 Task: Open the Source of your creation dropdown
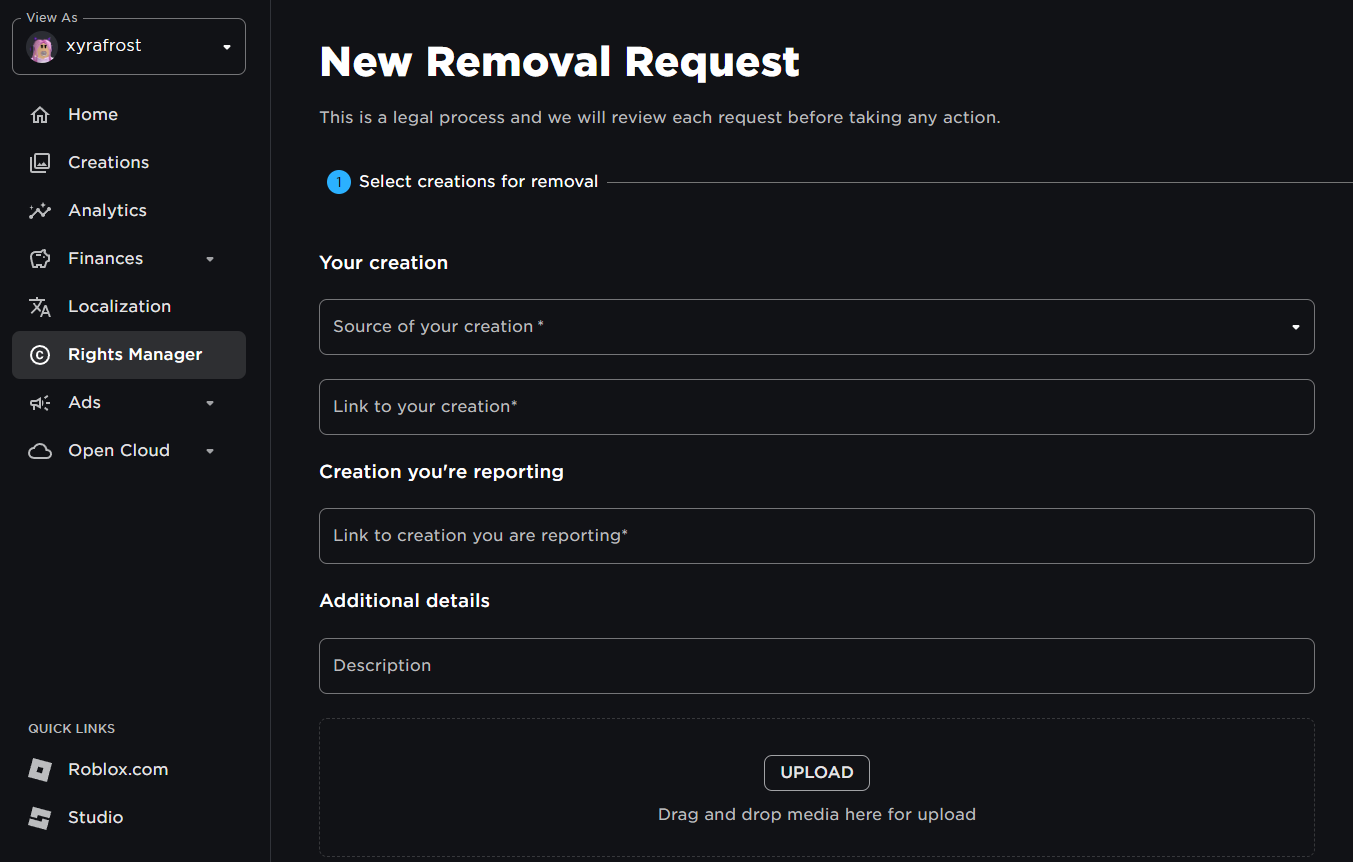[x=816, y=327]
